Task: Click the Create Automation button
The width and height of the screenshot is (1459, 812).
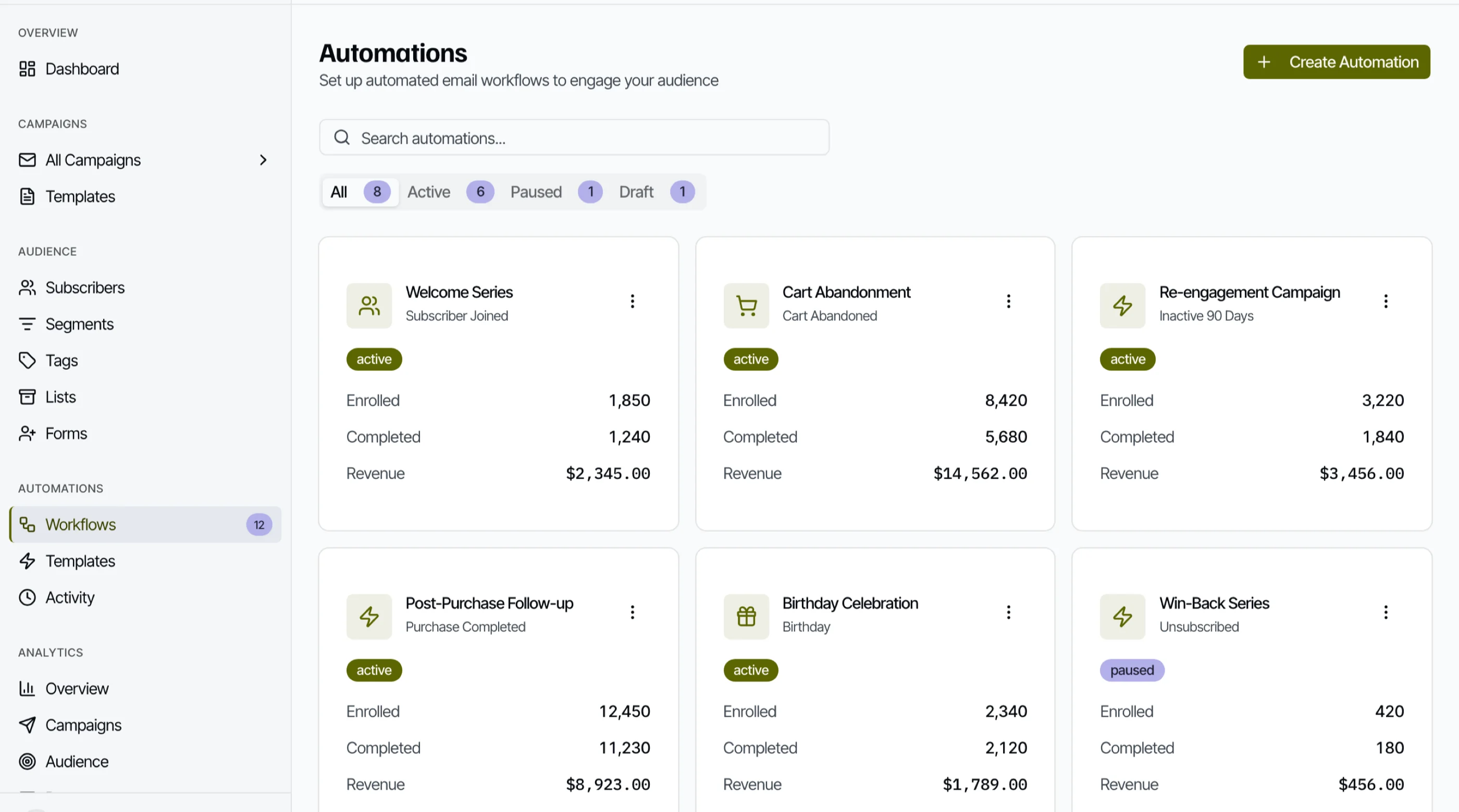Action: (1336, 62)
